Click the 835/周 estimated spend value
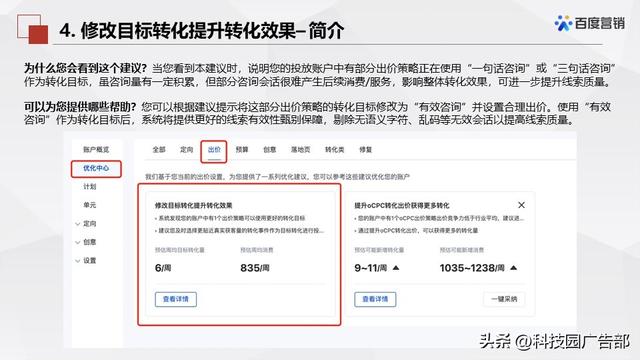The width and height of the screenshot is (640, 360). pyautogui.click(x=255, y=268)
